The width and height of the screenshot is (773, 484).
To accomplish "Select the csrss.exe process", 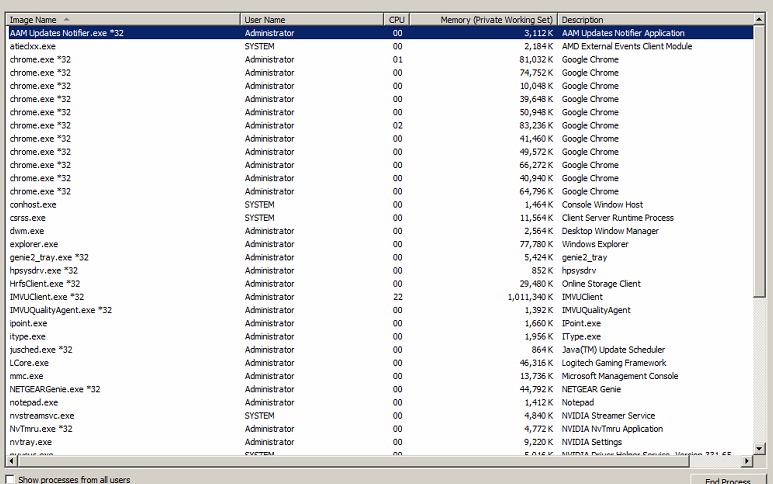I will [x=380, y=218].
